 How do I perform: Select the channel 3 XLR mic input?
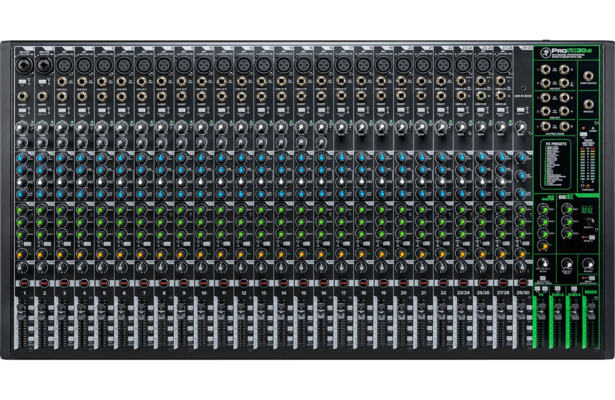point(64,65)
